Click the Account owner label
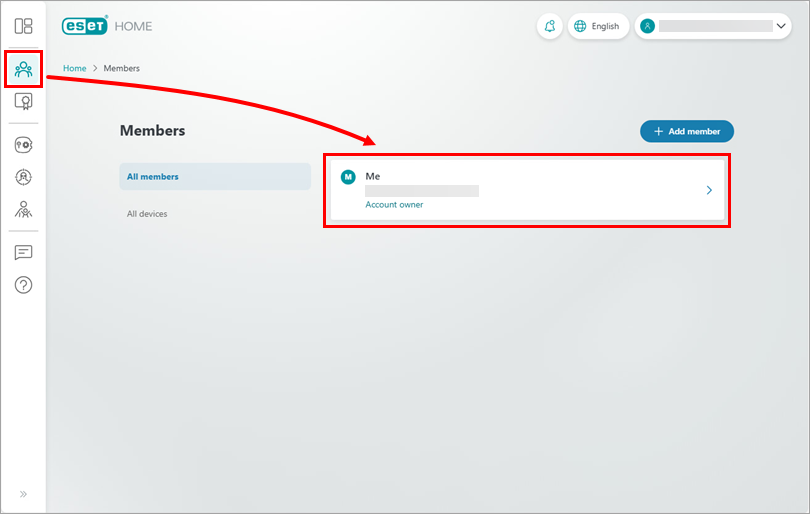This screenshot has width=810, height=514. click(394, 205)
